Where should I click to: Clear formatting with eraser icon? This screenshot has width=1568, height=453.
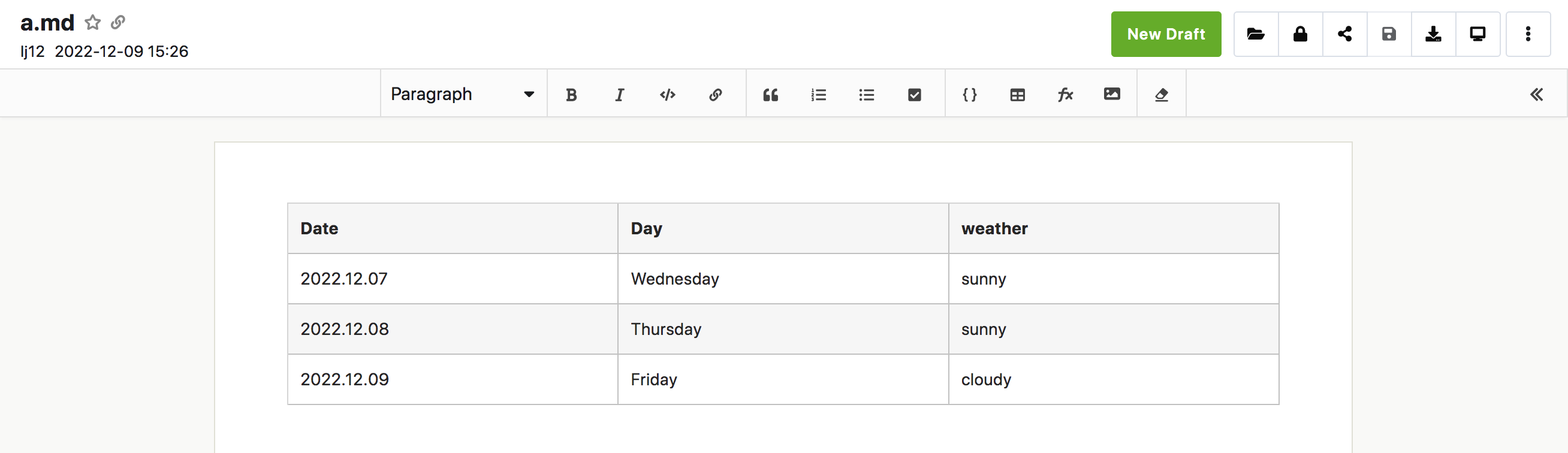pos(1162,95)
